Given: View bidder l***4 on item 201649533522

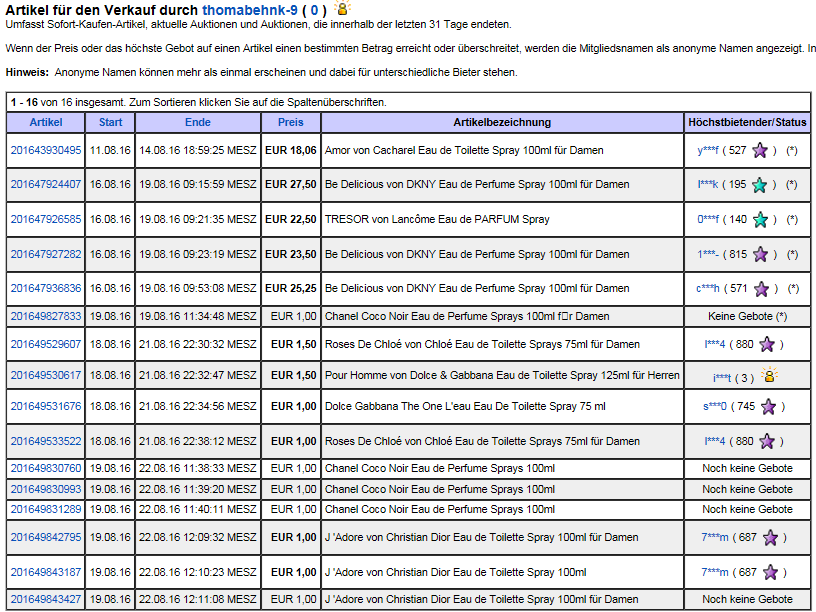Looking at the screenshot, I should pyautogui.click(x=715, y=441).
